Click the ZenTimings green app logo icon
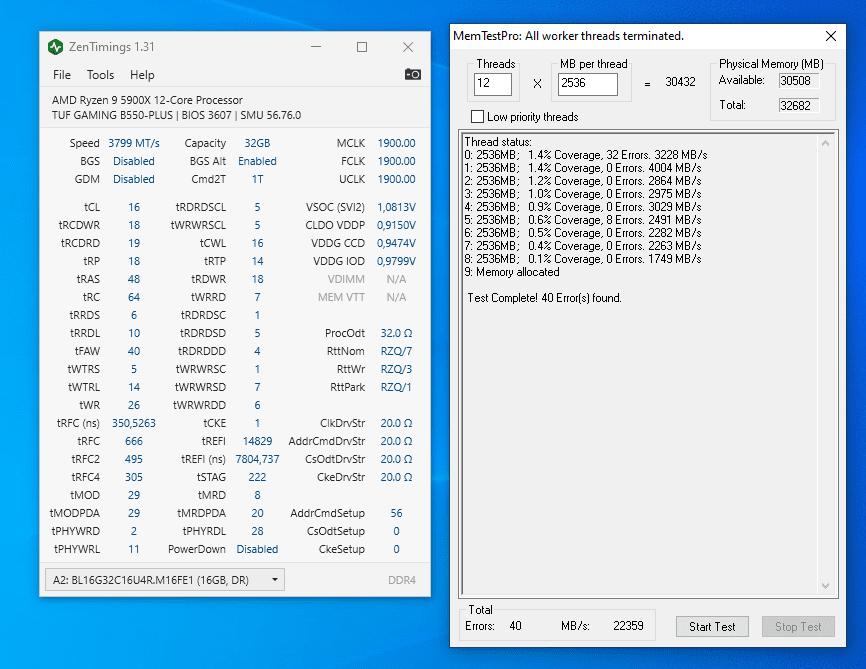 coord(55,47)
